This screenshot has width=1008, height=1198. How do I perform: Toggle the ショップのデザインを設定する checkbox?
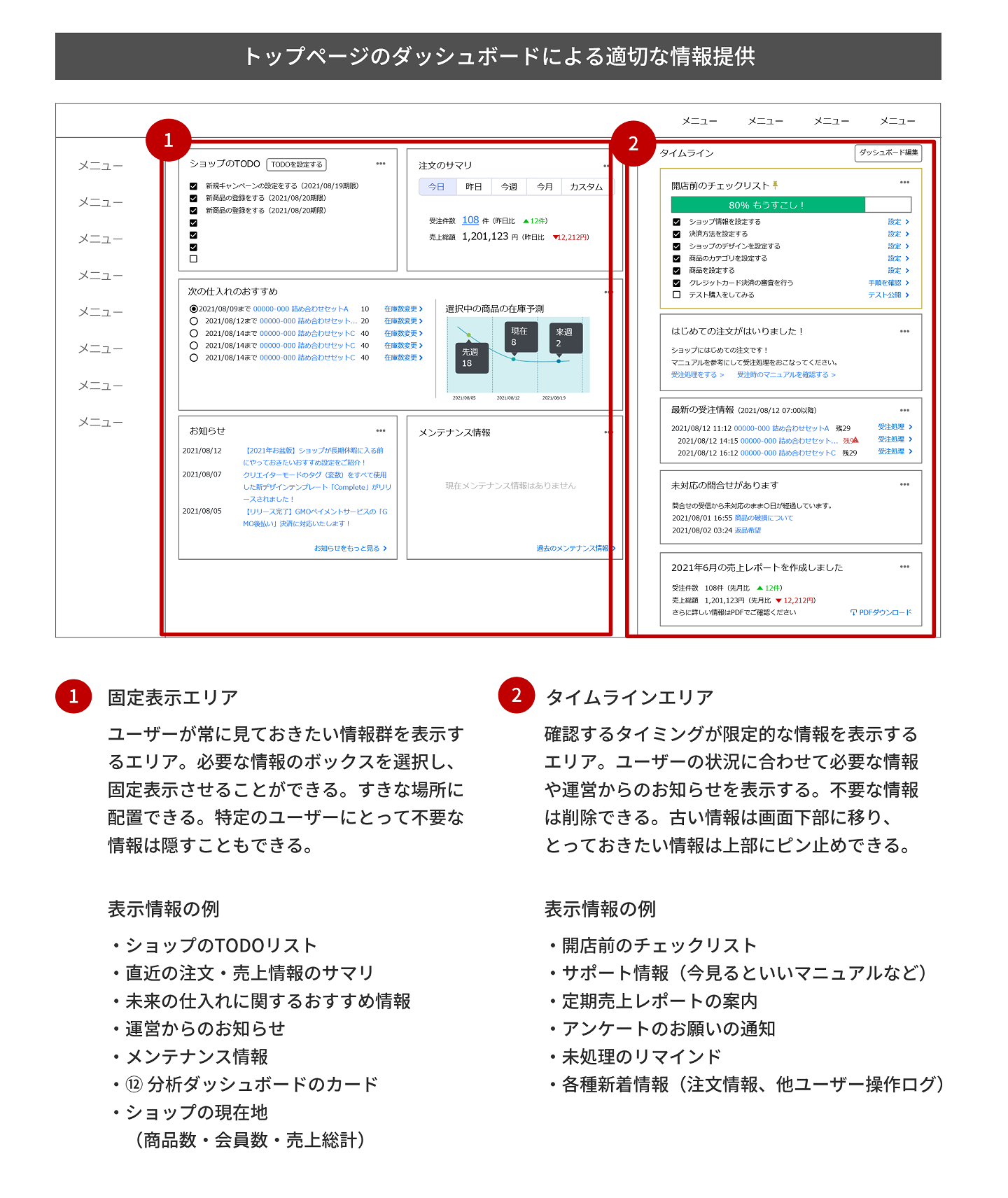676,246
